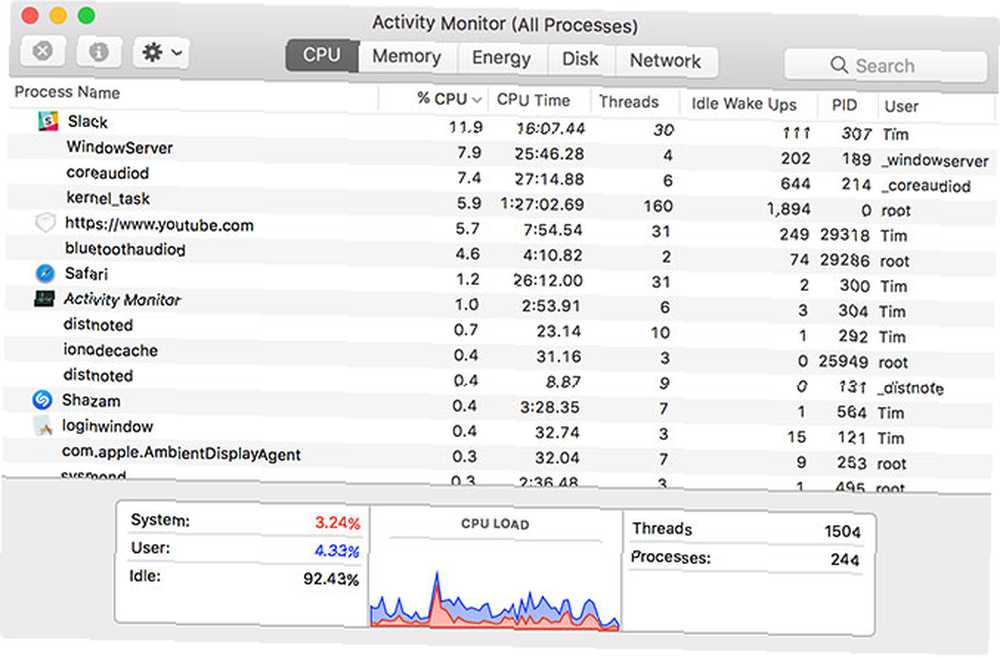1000x658 pixels.
Task: Select the bluetoothaudiod process
Action: tap(125, 249)
